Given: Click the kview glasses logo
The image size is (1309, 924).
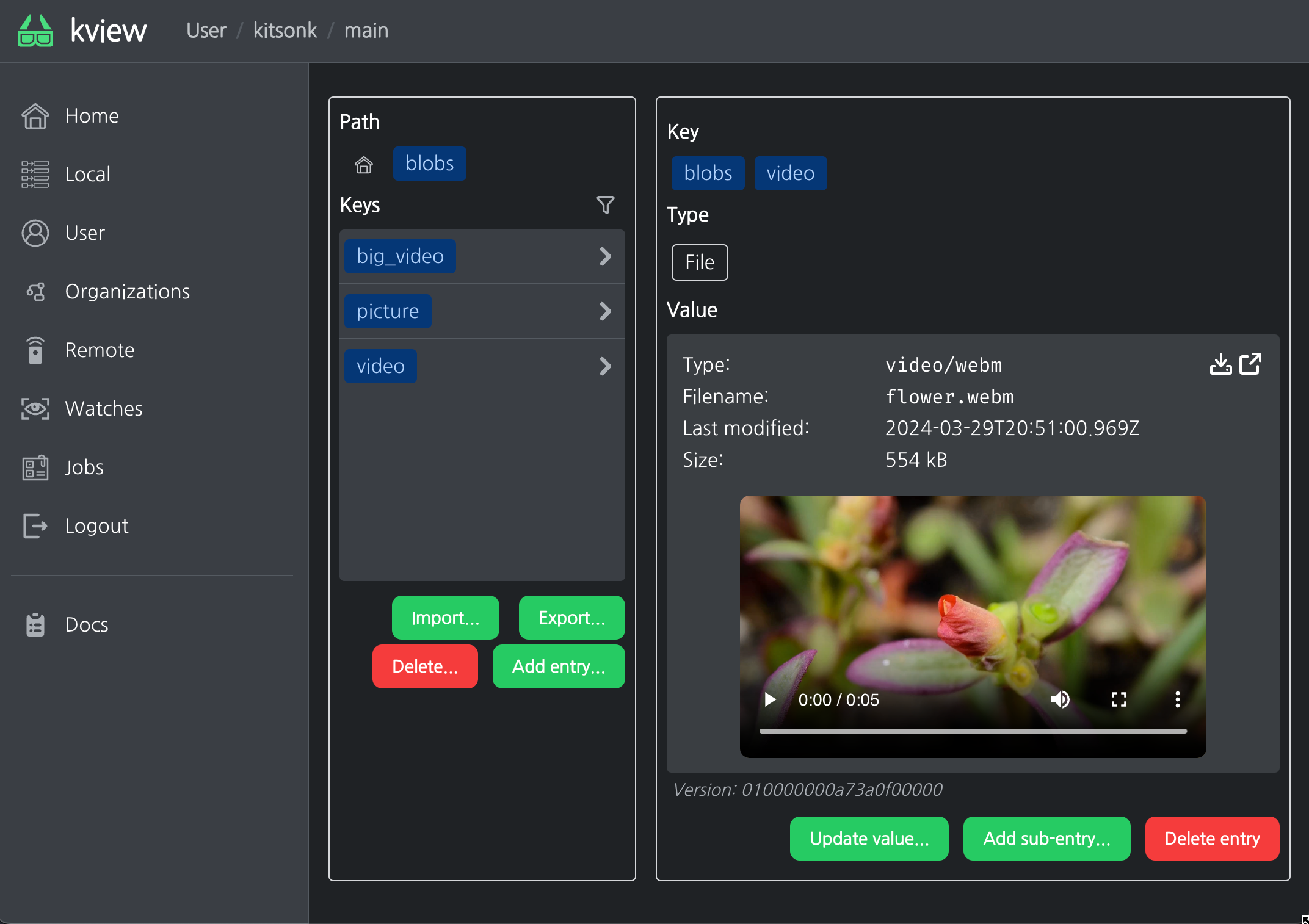Looking at the screenshot, I should 35,30.
